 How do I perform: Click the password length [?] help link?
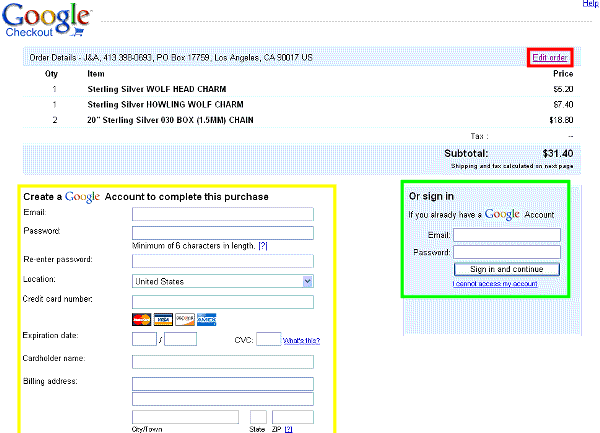pyautogui.click(x=263, y=246)
